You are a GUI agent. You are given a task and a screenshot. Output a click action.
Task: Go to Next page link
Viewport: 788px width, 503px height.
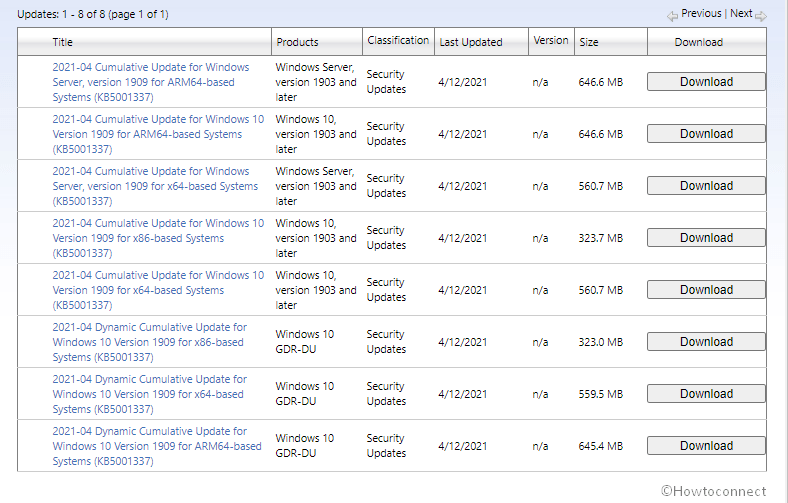741,14
